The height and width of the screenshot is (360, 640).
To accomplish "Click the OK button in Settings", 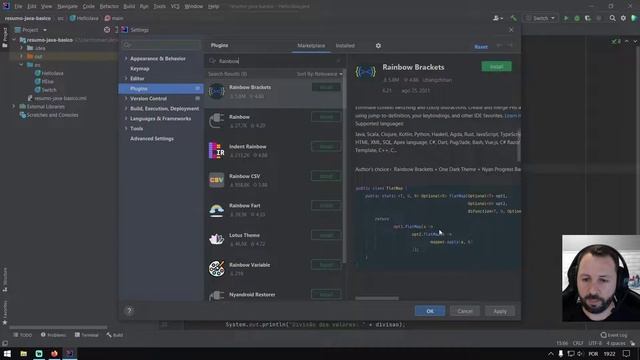I will tap(430, 311).
